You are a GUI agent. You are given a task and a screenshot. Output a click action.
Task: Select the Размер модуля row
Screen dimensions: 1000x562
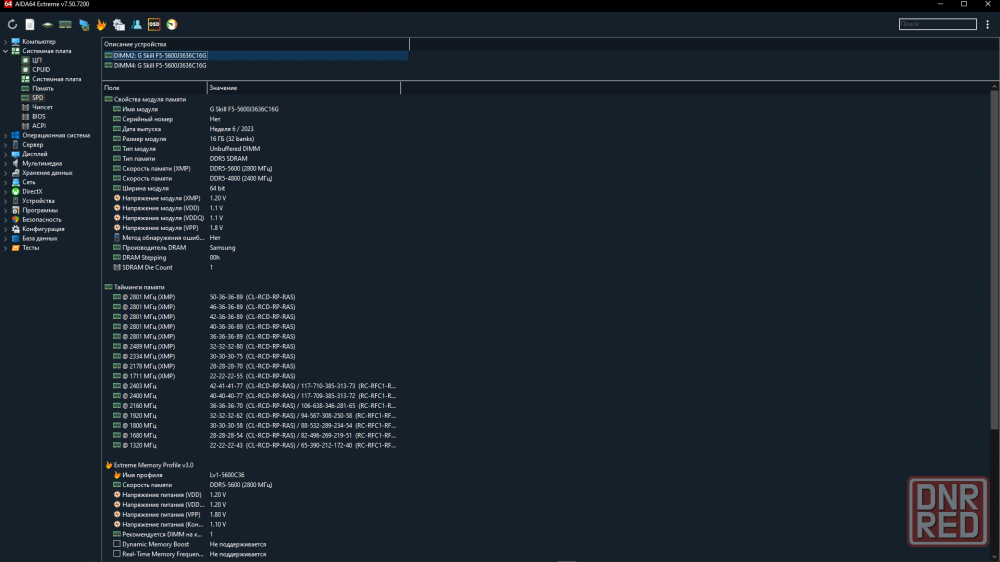(x=251, y=139)
